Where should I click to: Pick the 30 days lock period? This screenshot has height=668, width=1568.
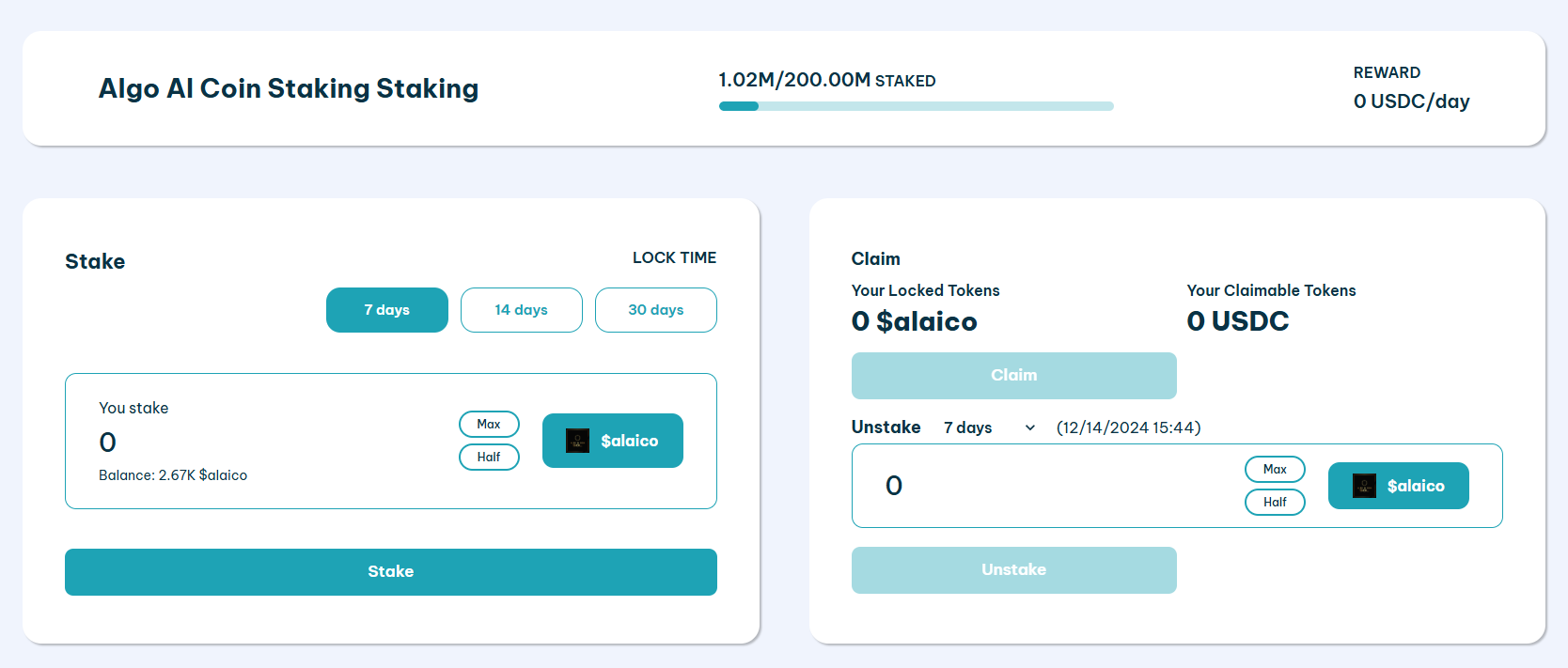click(x=656, y=310)
